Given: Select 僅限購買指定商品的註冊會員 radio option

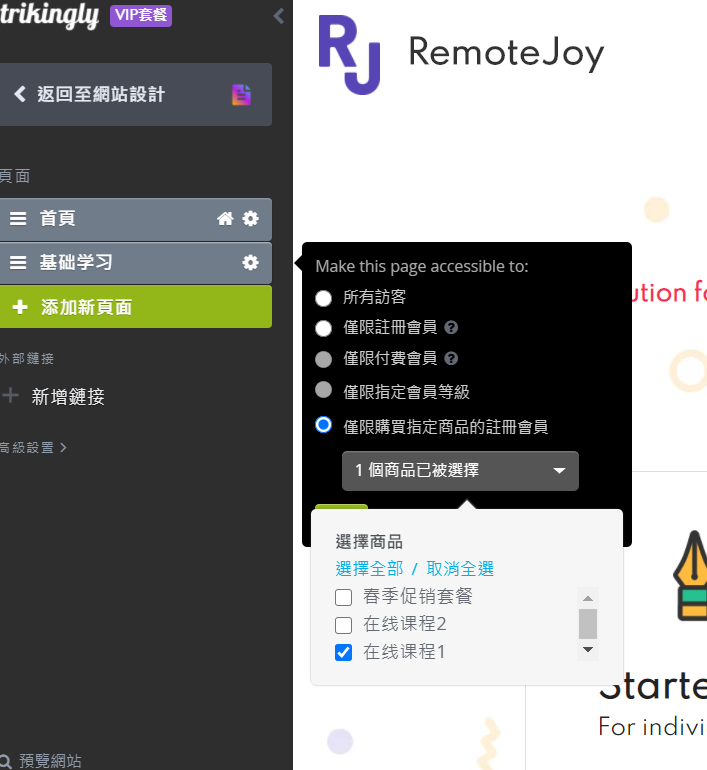Looking at the screenshot, I should pyautogui.click(x=324, y=424).
